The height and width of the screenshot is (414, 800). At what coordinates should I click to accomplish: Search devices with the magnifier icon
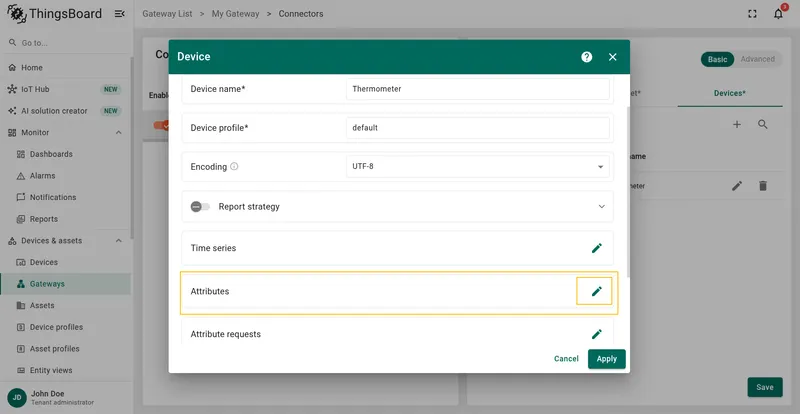763,124
